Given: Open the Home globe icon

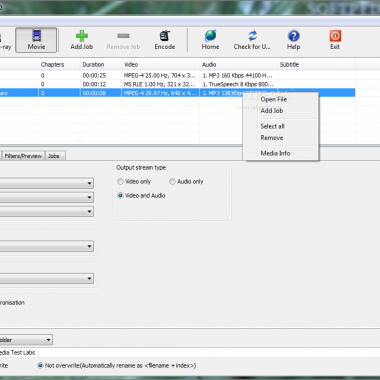Looking at the screenshot, I should pyautogui.click(x=210, y=36).
